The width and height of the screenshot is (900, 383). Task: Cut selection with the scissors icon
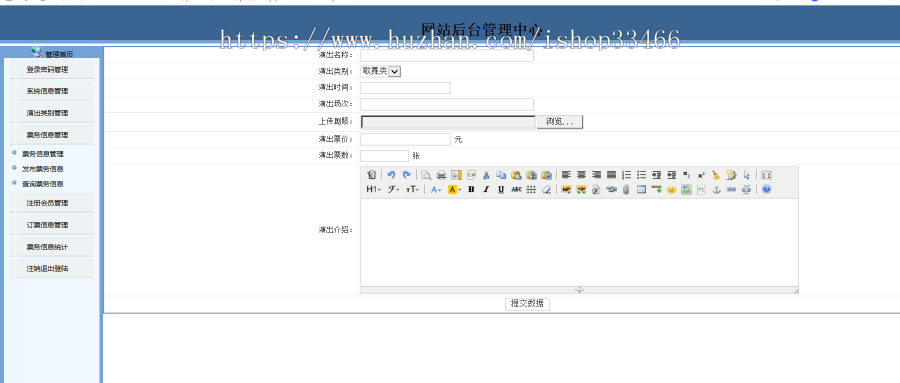[486, 175]
